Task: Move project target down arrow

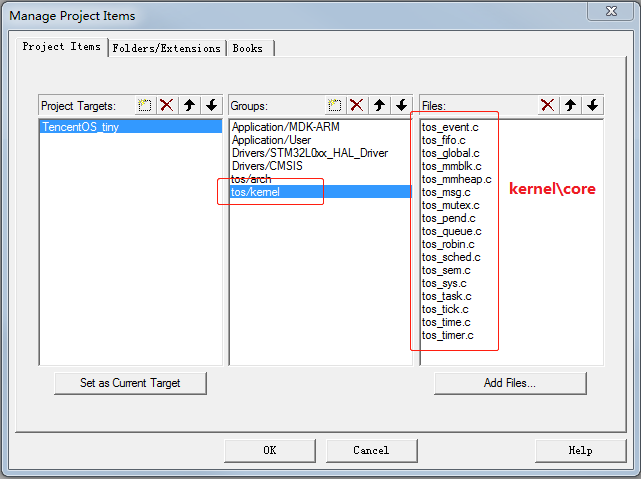Action: pos(211,105)
